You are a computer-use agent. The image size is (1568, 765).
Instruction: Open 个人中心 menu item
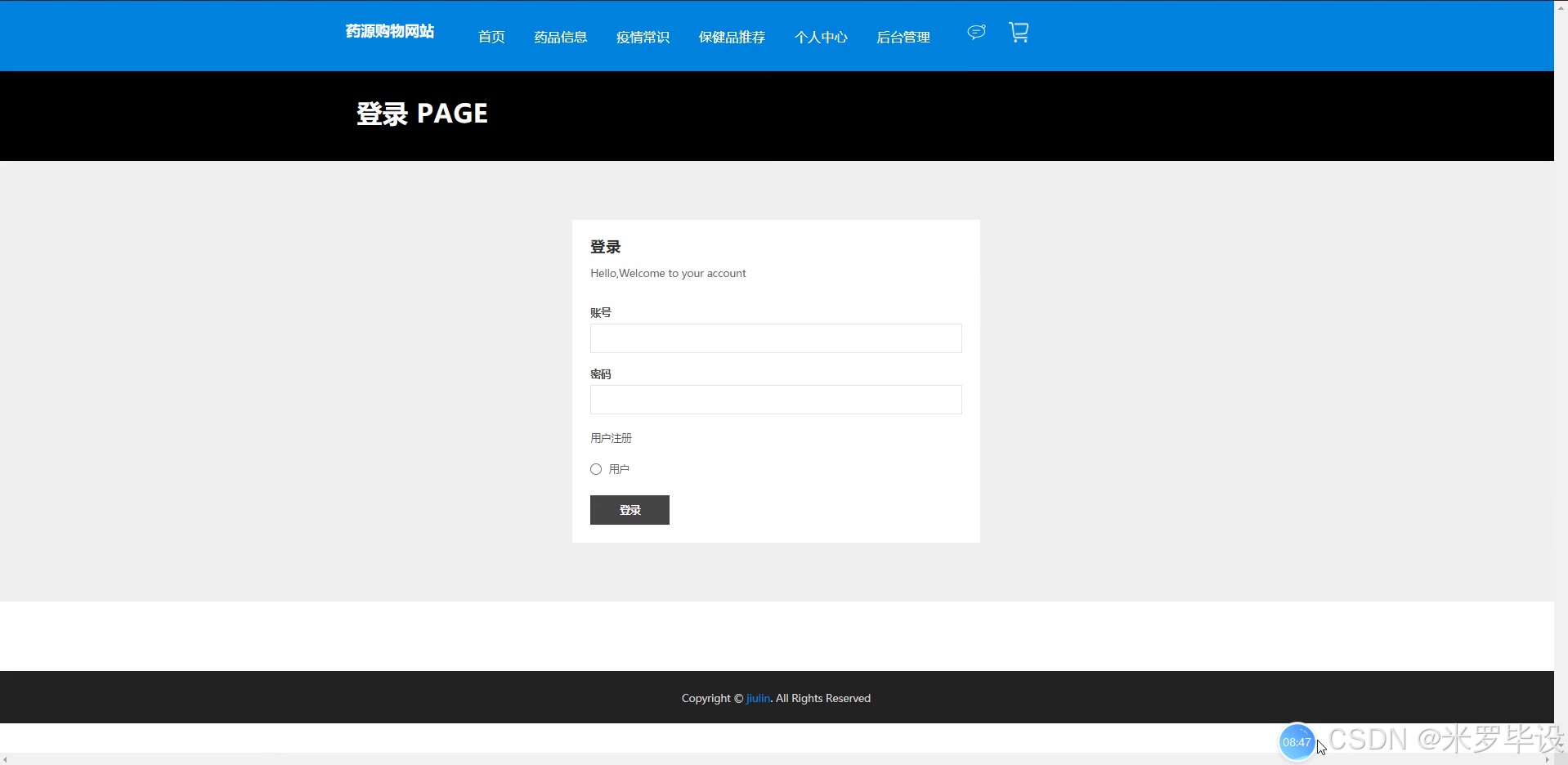tap(821, 37)
